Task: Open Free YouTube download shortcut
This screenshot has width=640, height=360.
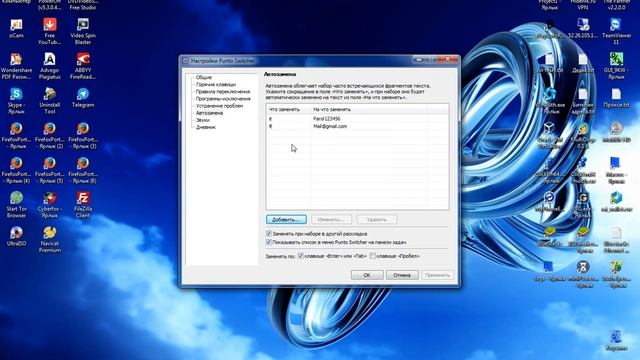Action: coord(50,31)
